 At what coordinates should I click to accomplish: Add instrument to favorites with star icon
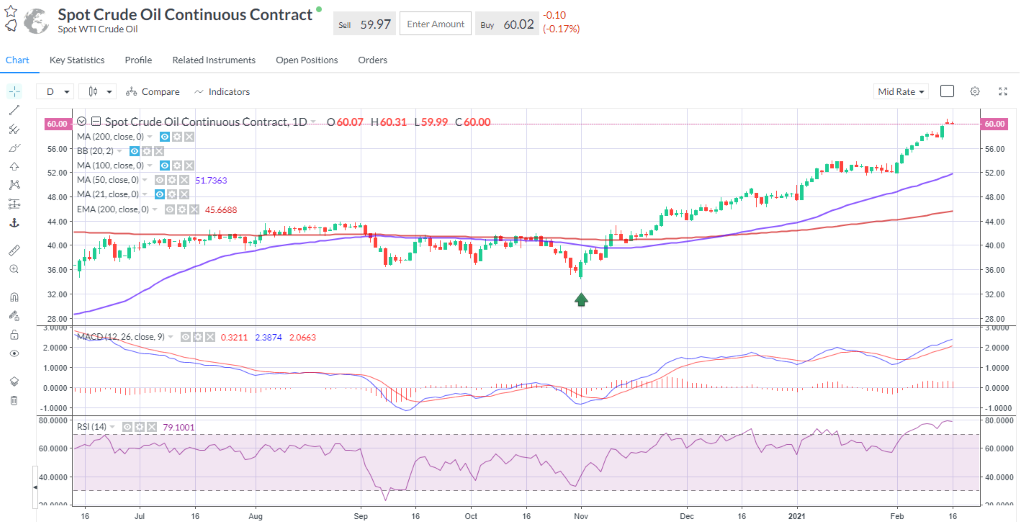coord(11,12)
